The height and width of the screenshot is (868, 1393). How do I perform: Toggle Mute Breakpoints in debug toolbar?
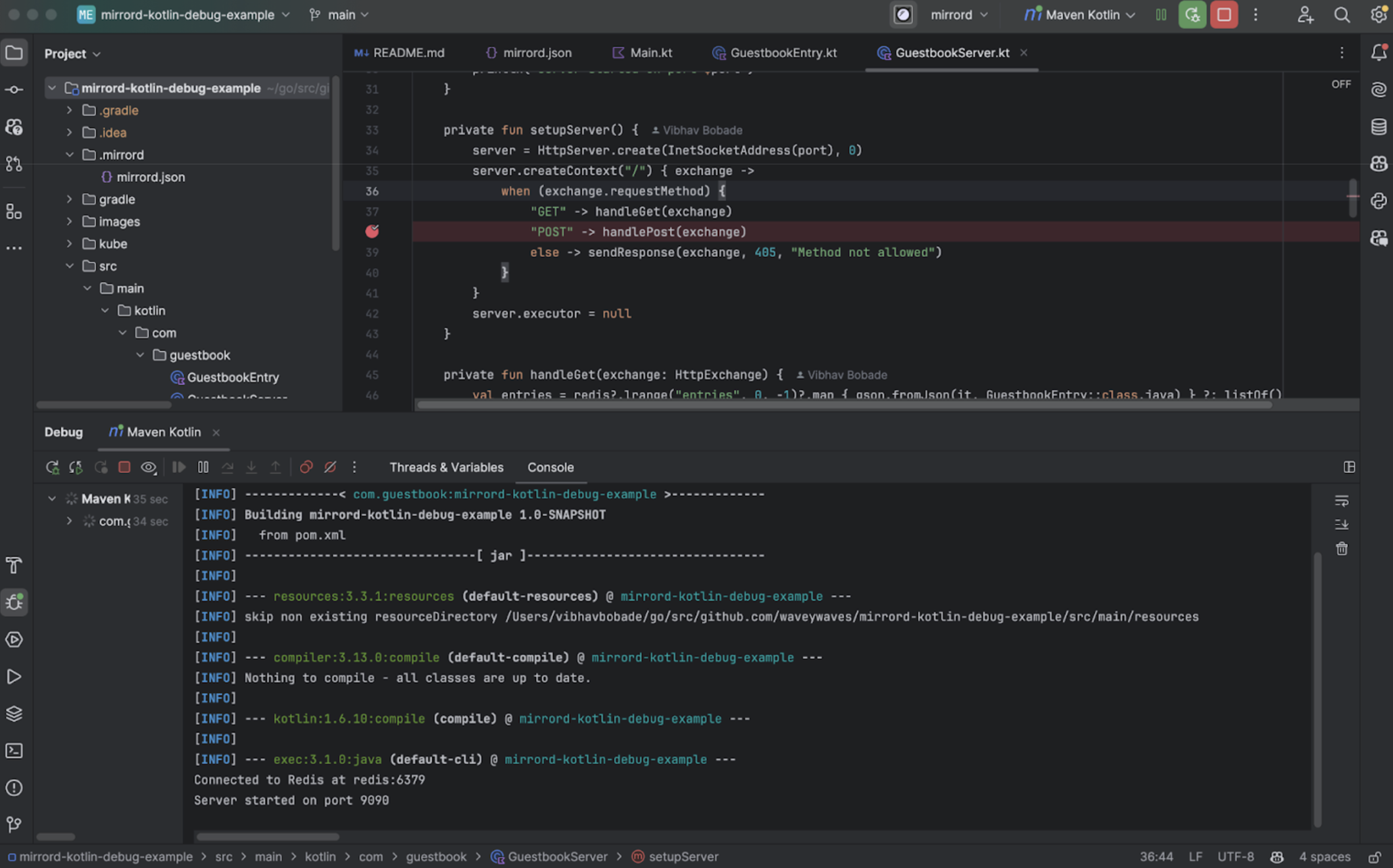330,467
